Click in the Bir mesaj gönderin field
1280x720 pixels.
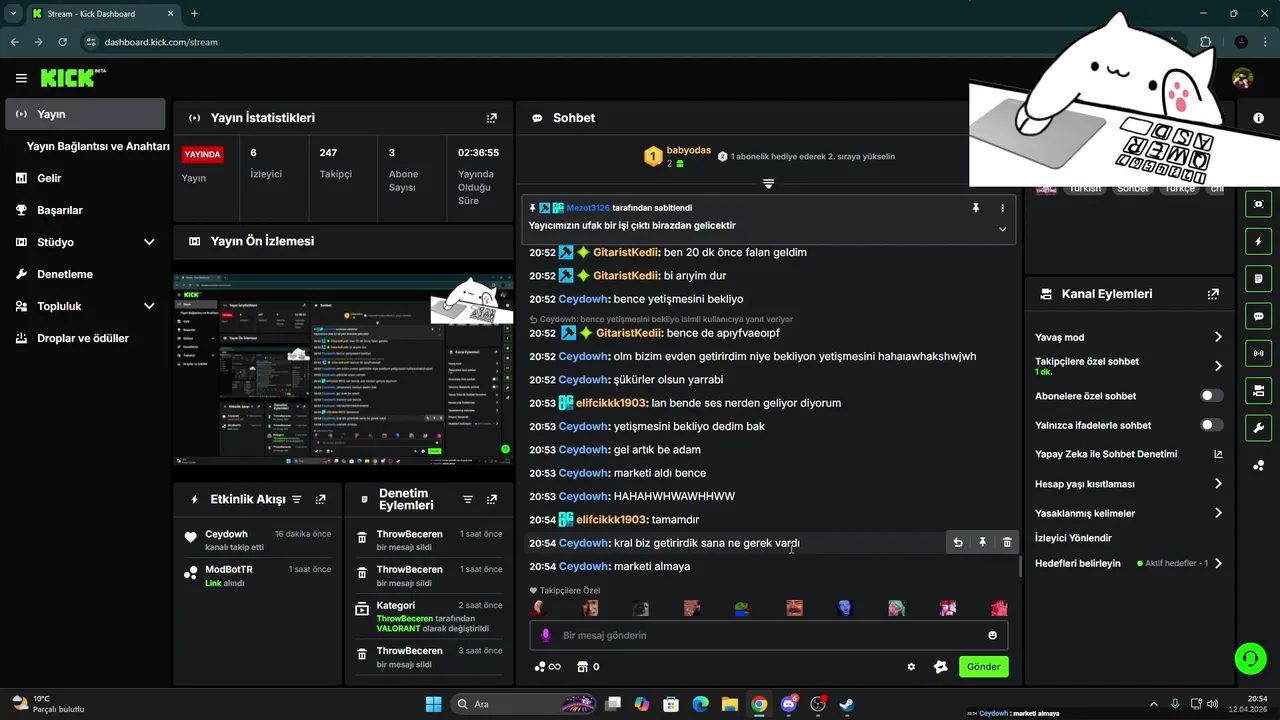coord(768,635)
